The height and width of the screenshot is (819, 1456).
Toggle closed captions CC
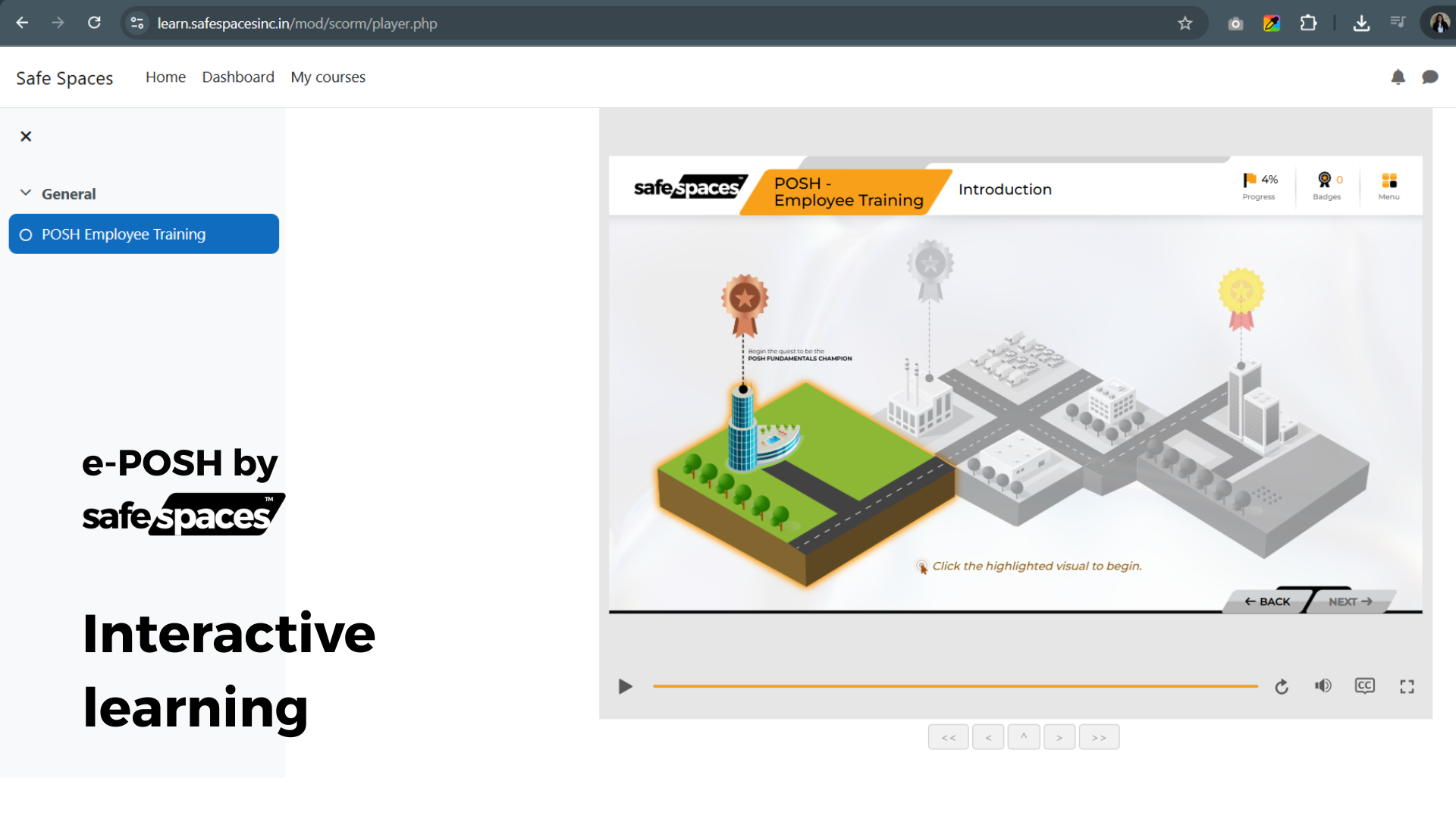pyautogui.click(x=1365, y=686)
